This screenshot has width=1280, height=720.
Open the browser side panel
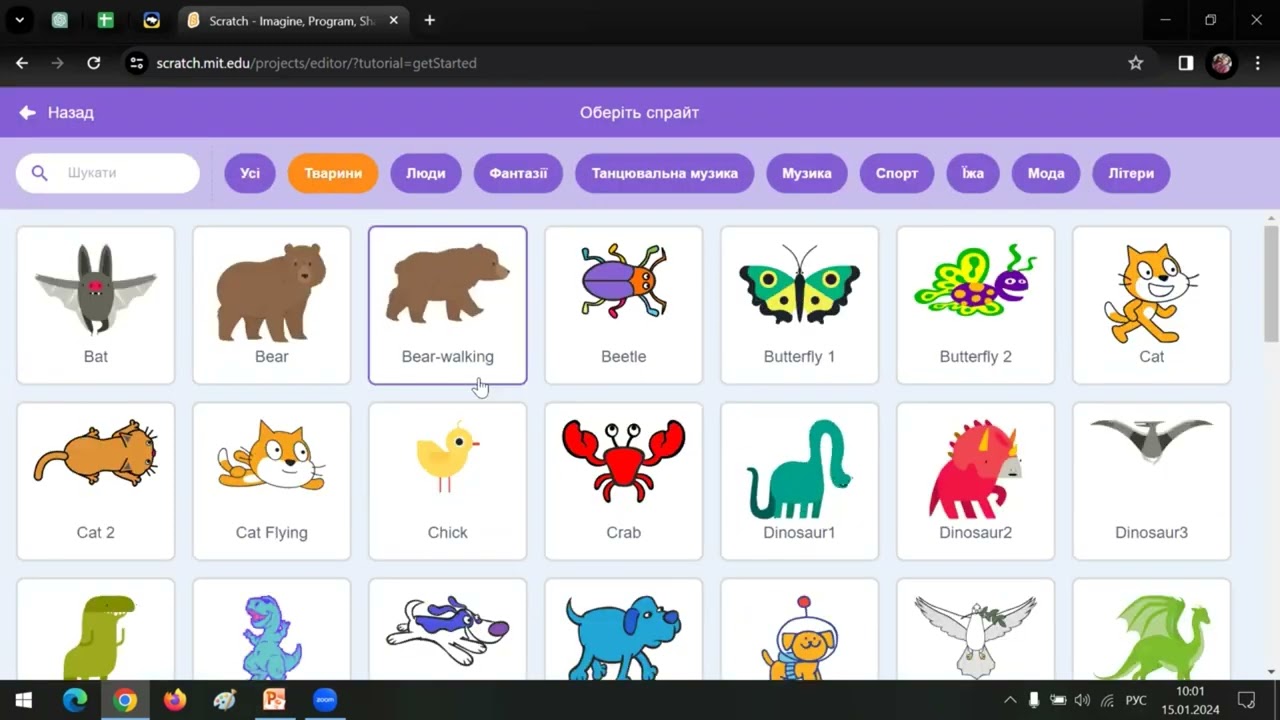click(1185, 63)
